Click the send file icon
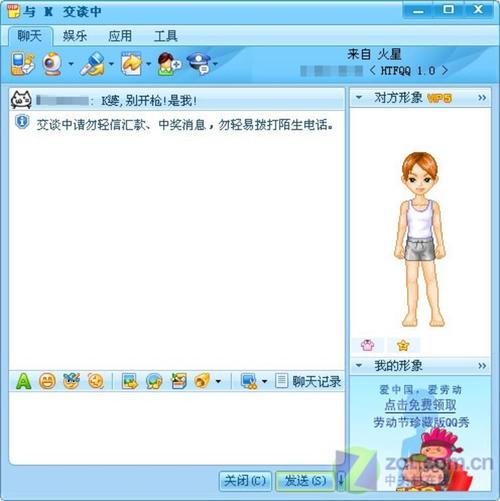 click(131, 63)
